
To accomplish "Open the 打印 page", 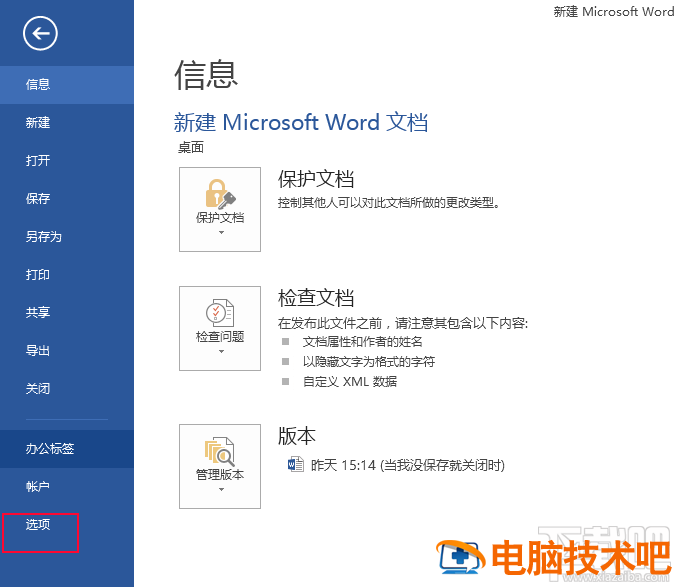I will pos(67,275).
